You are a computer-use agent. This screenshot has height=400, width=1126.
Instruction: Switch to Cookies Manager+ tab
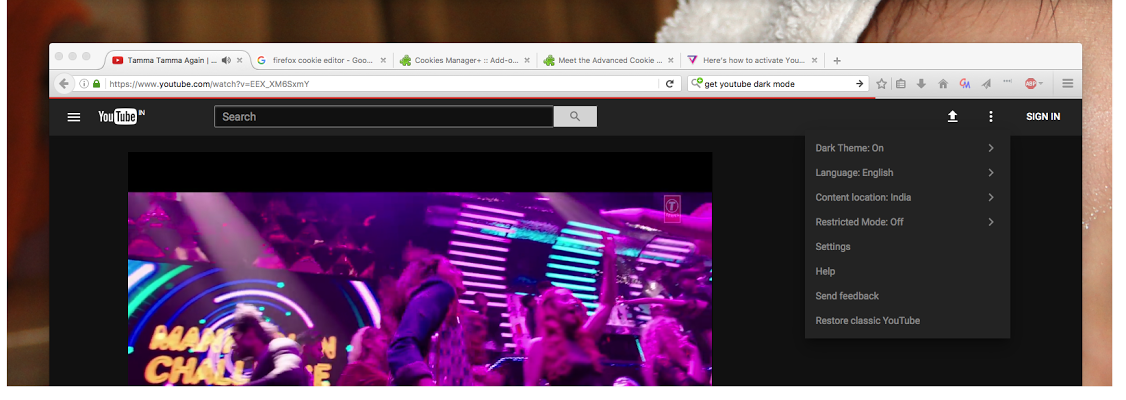pos(466,60)
